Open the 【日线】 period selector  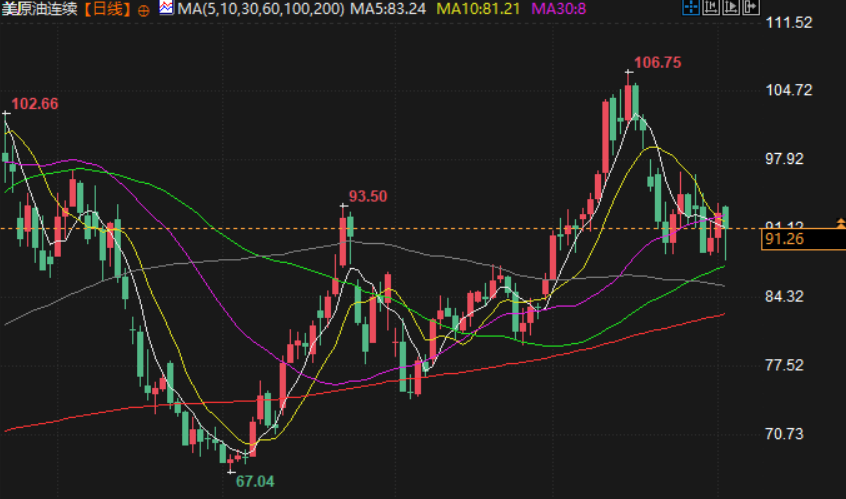(108, 9)
